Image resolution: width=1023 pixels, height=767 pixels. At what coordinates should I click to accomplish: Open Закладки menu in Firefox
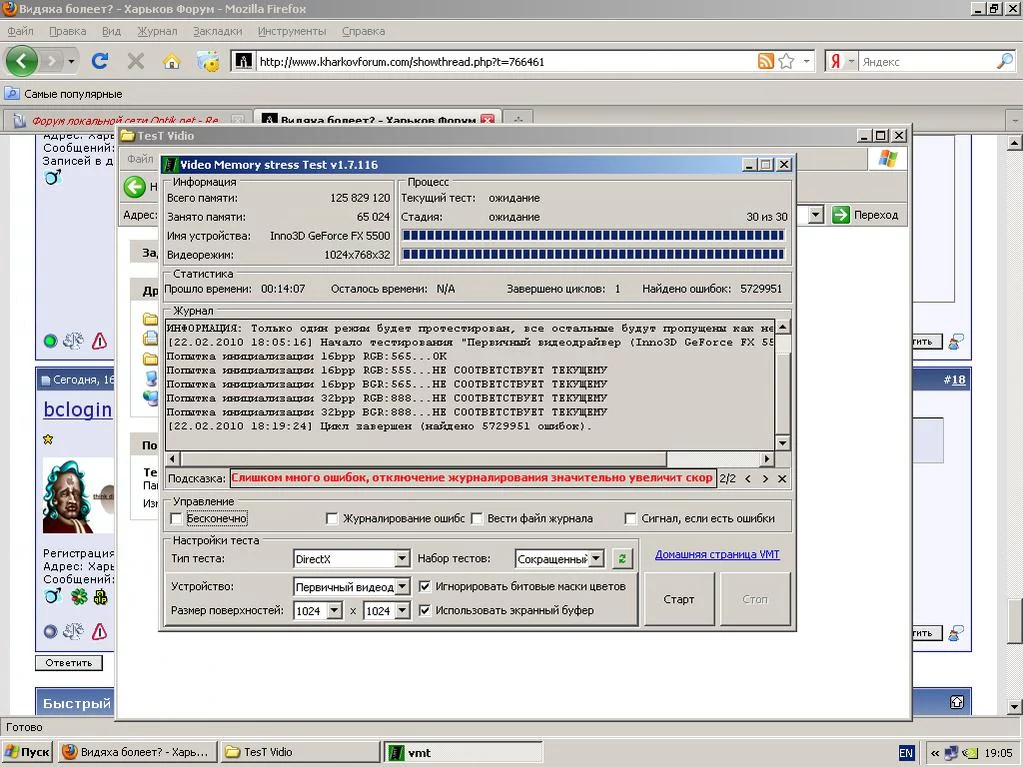coord(217,31)
